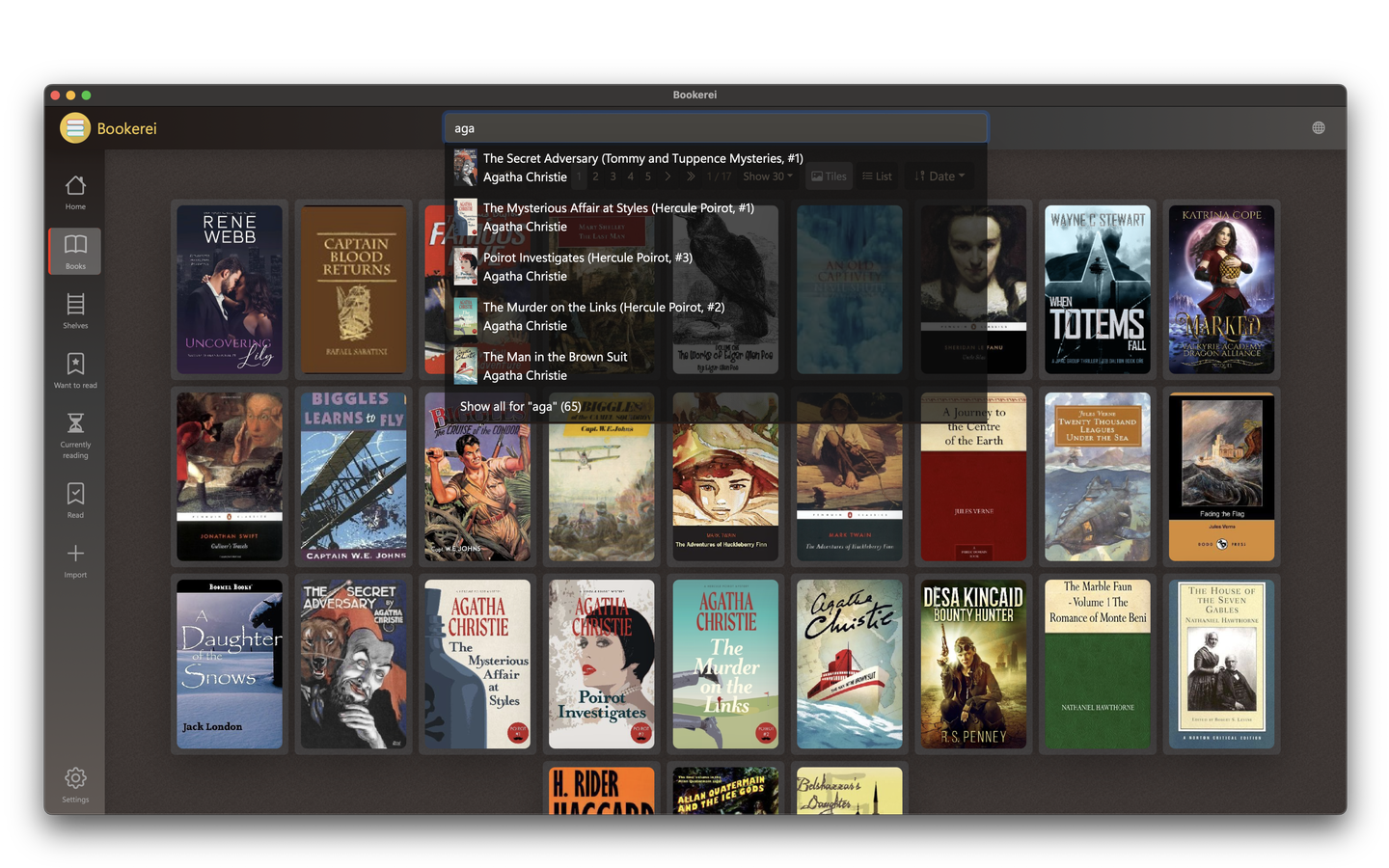Open "The Secret Adversary" cover tile

coord(354,664)
